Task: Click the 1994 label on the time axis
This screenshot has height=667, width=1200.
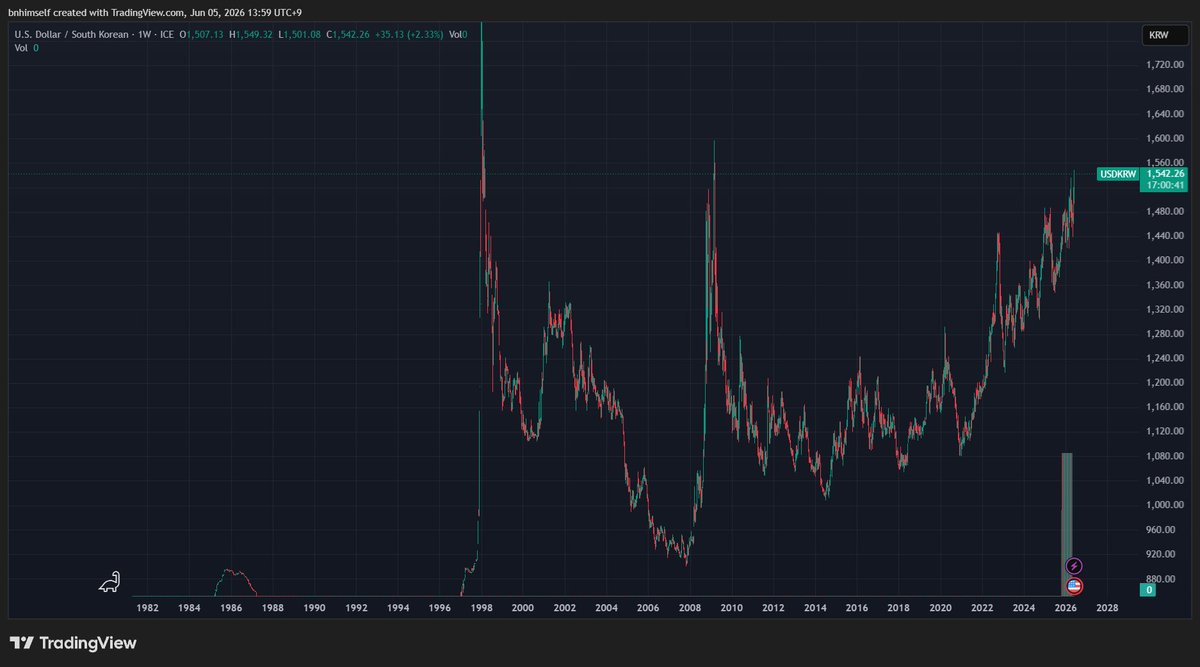Action: [397, 607]
